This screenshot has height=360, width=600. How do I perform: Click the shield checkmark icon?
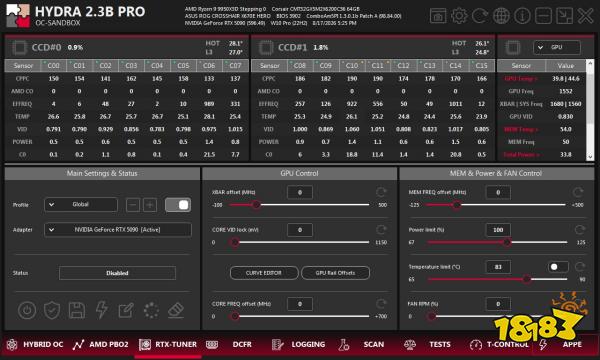52,310
